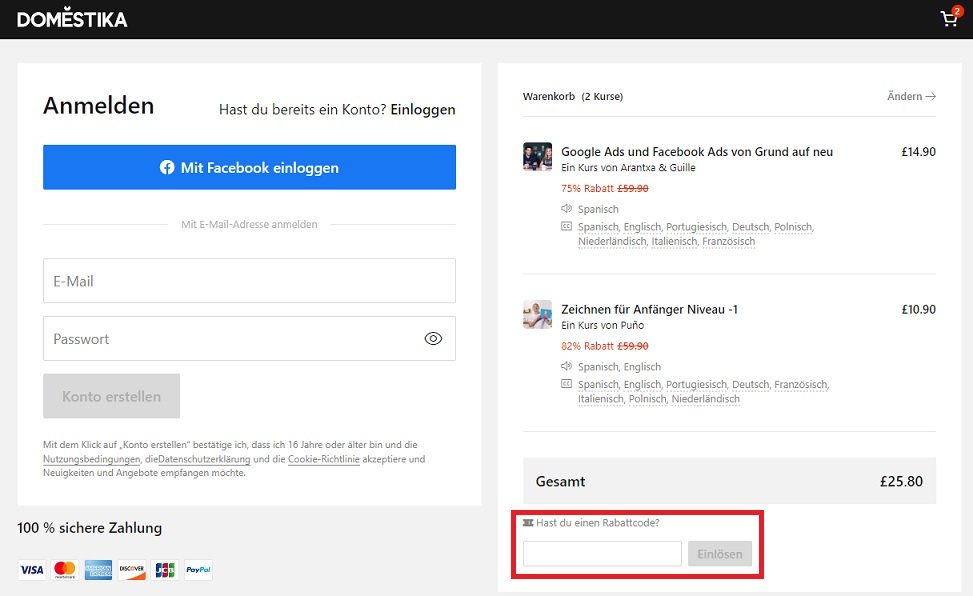Click the Visa payment icon
Viewport: 973px width, 596px height.
pyautogui.click(x=32, y=570)
